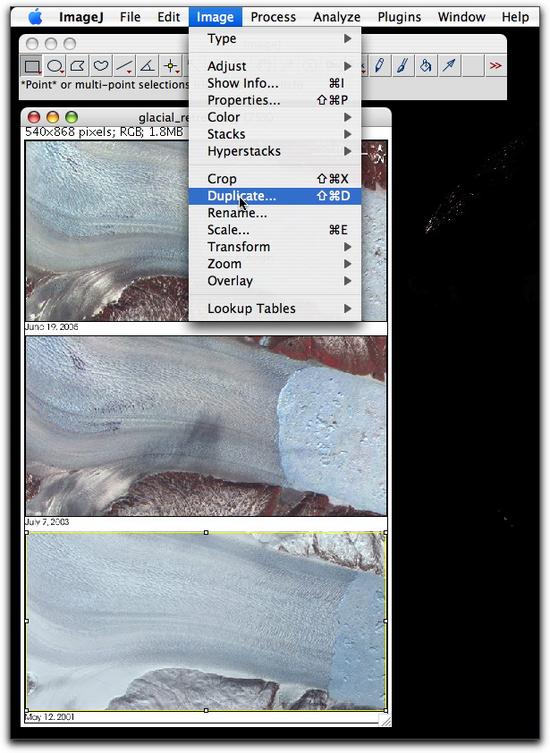Select the Rectangle selection tool
The image size is (550, 753).
[32, 66]
